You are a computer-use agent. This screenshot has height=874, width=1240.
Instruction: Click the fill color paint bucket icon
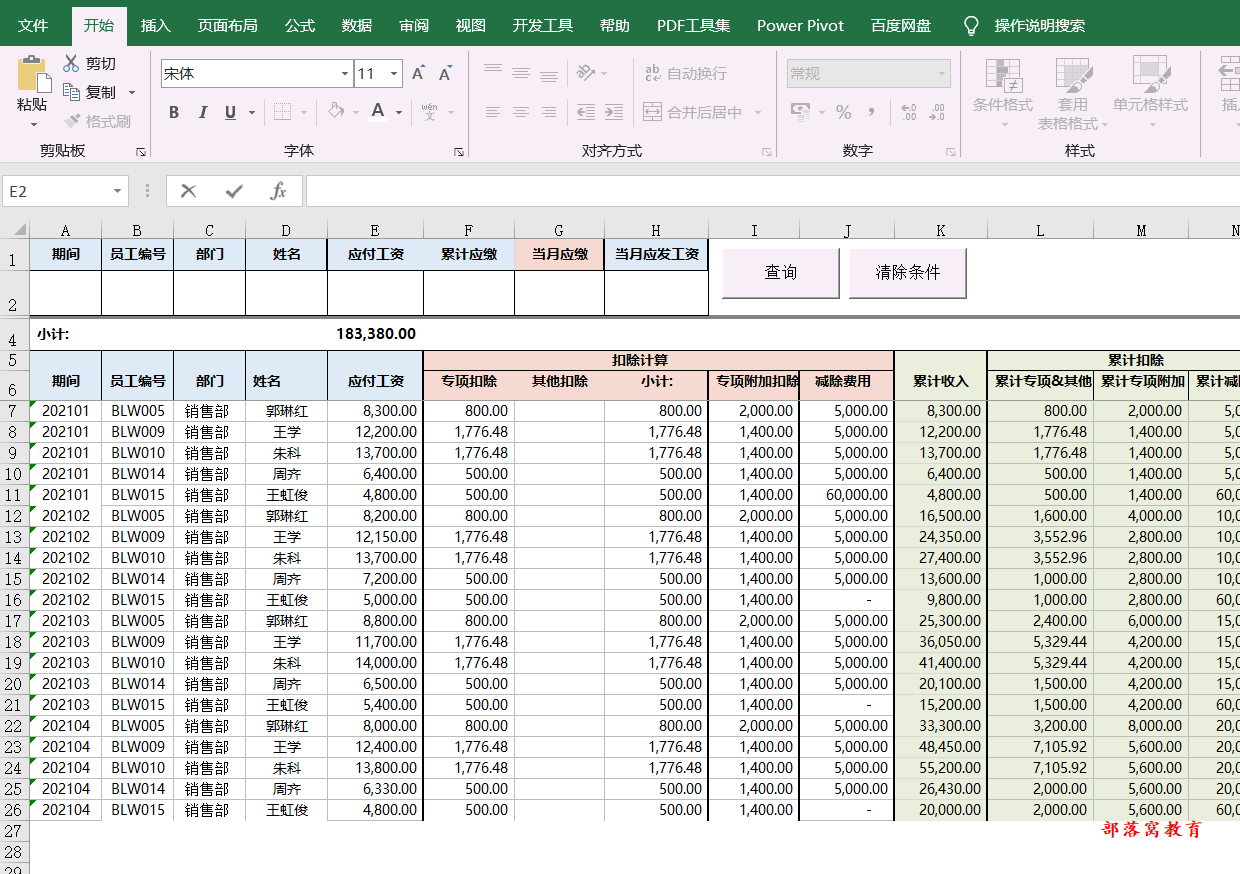pos(337,111)
